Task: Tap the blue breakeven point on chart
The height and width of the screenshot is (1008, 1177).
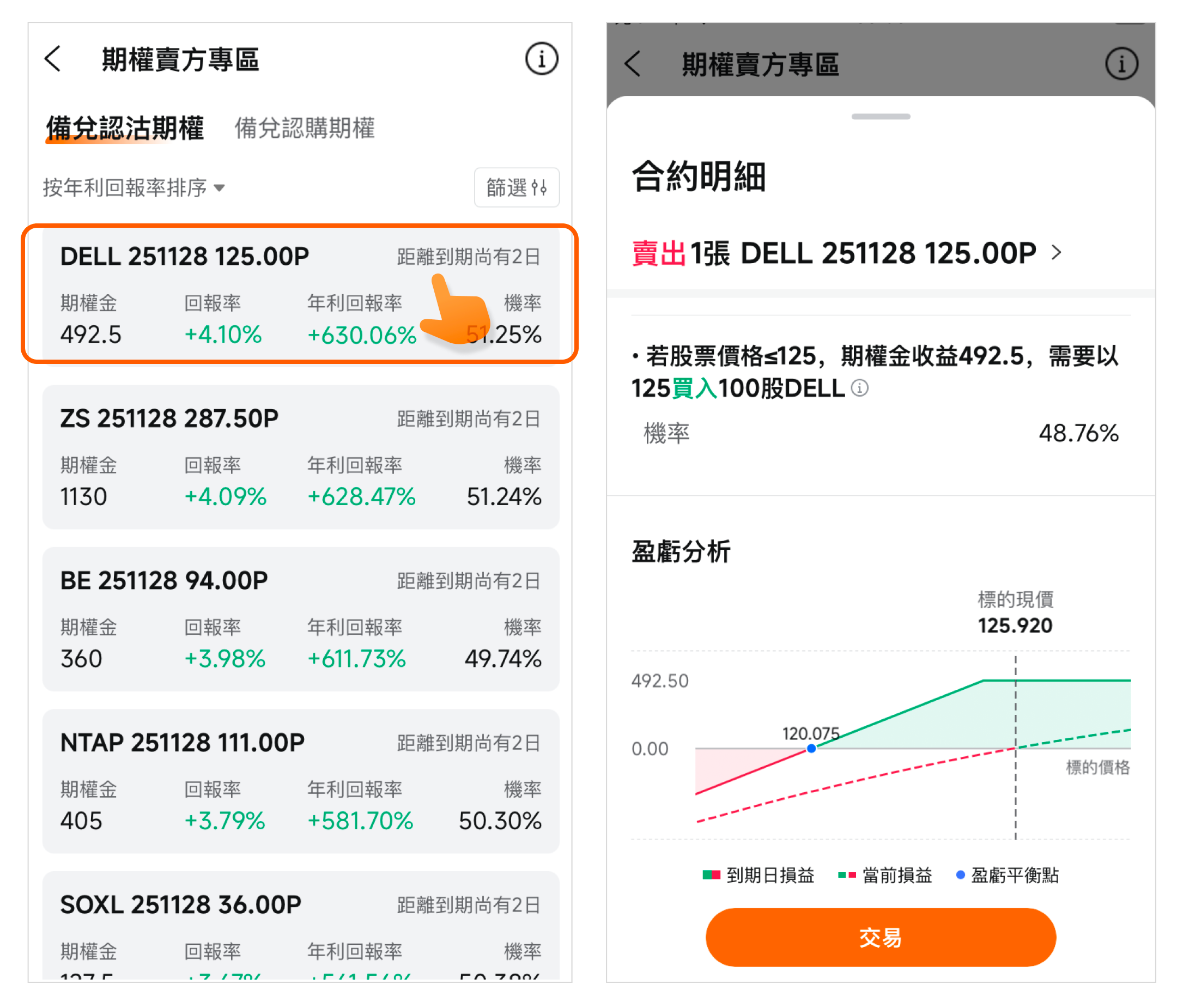Action: [x=811, y=749]
